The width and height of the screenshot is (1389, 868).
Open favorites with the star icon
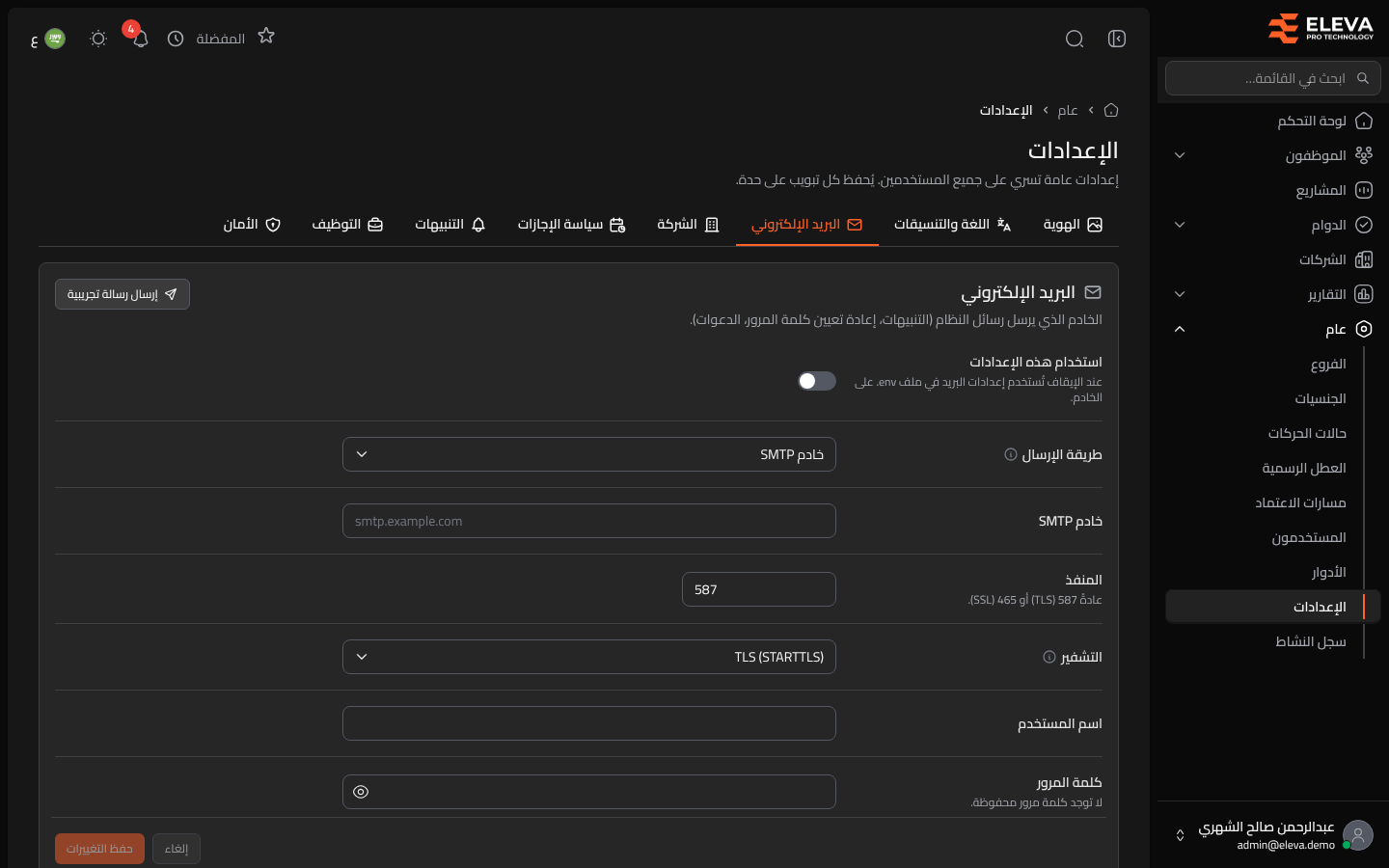266,36
